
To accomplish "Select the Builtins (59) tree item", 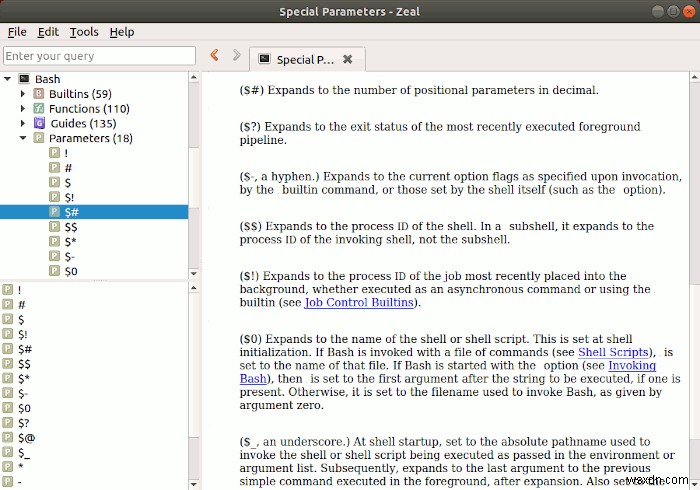I will [x=80, y=94].
